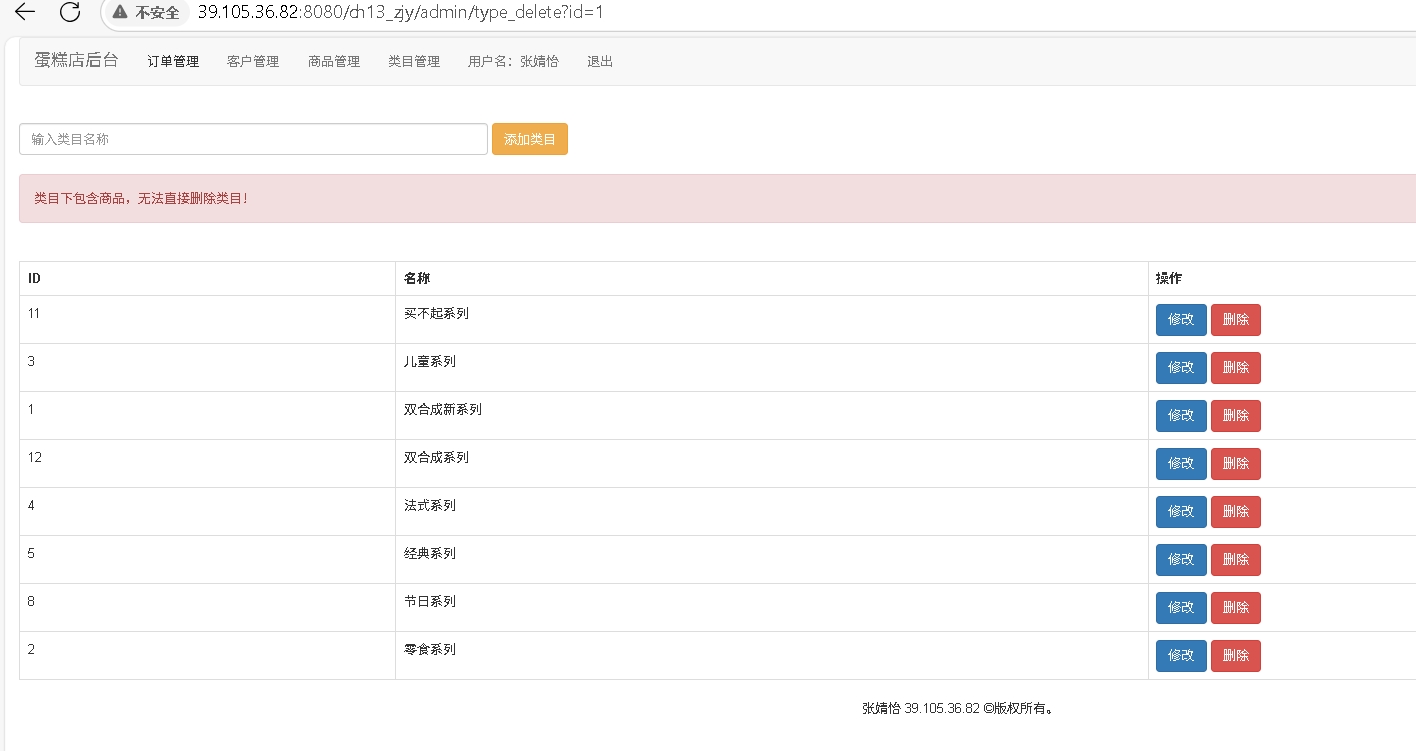Modify the 法式系列 category
Image resolution: width=1416 pixels, height=751 pixels.
[1181, 512]
